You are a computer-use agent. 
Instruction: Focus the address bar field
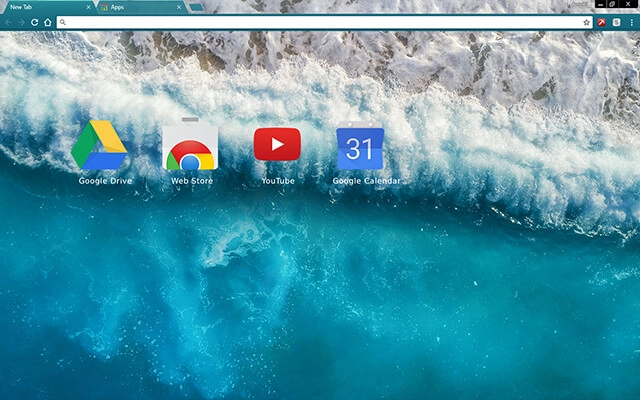pos(324,22)
